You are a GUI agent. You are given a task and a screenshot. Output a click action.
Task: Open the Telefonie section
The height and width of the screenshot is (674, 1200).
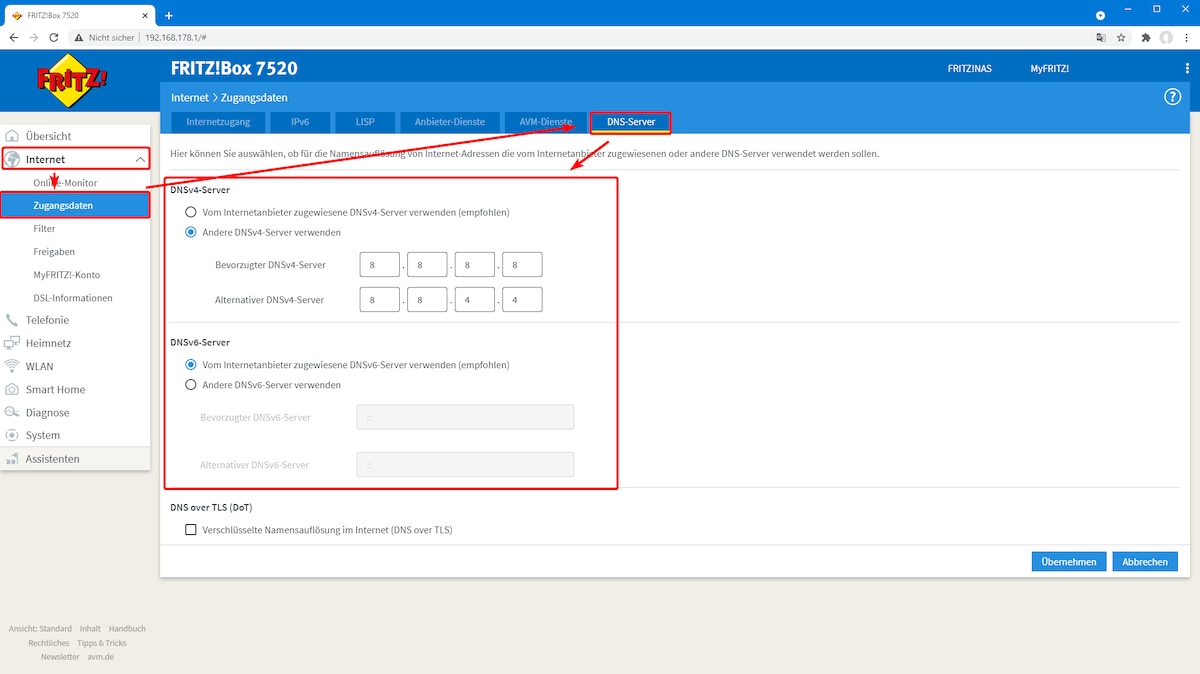48,320
